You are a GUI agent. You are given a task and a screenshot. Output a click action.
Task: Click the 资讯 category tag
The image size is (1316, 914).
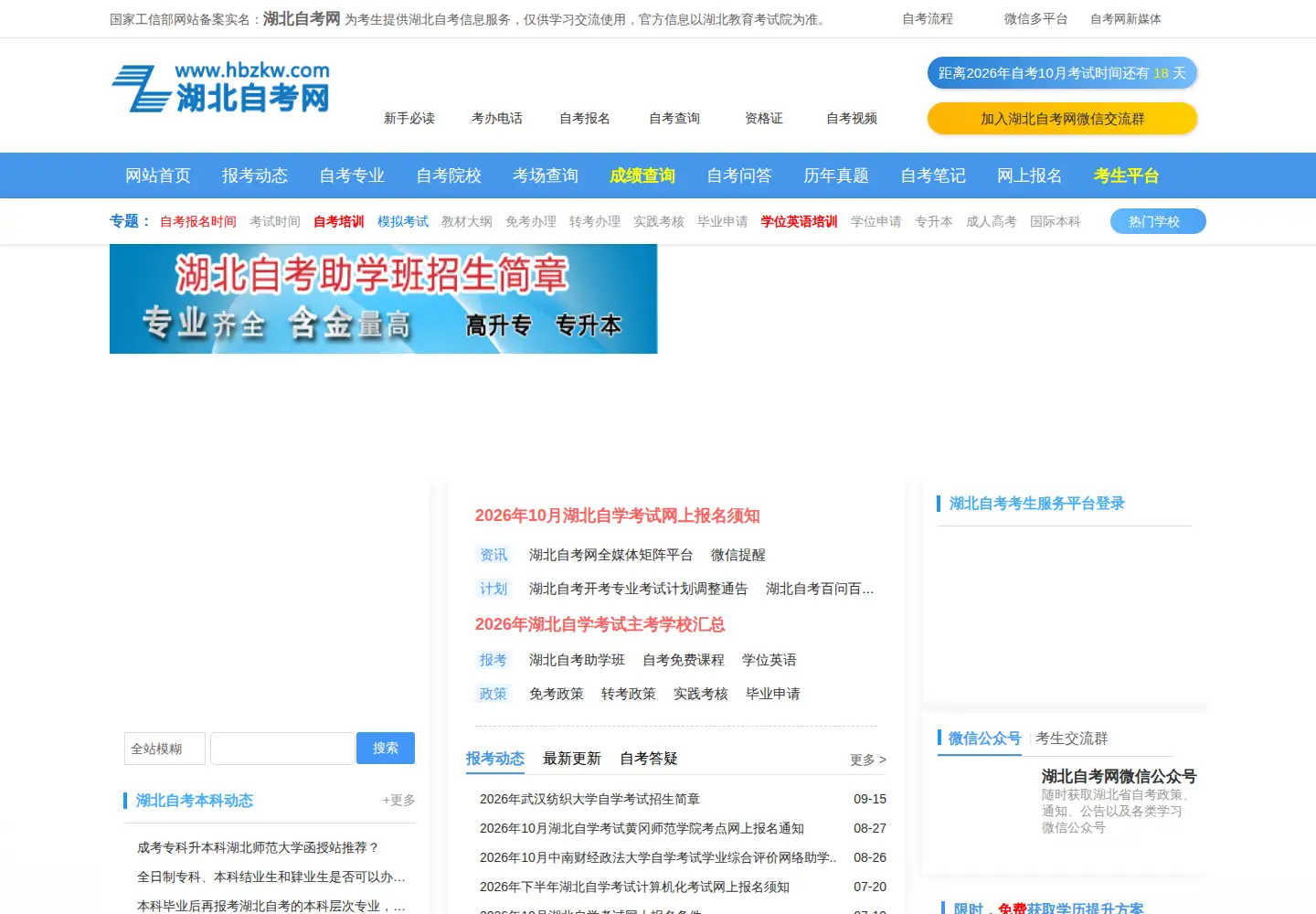[x=493, y=555]
